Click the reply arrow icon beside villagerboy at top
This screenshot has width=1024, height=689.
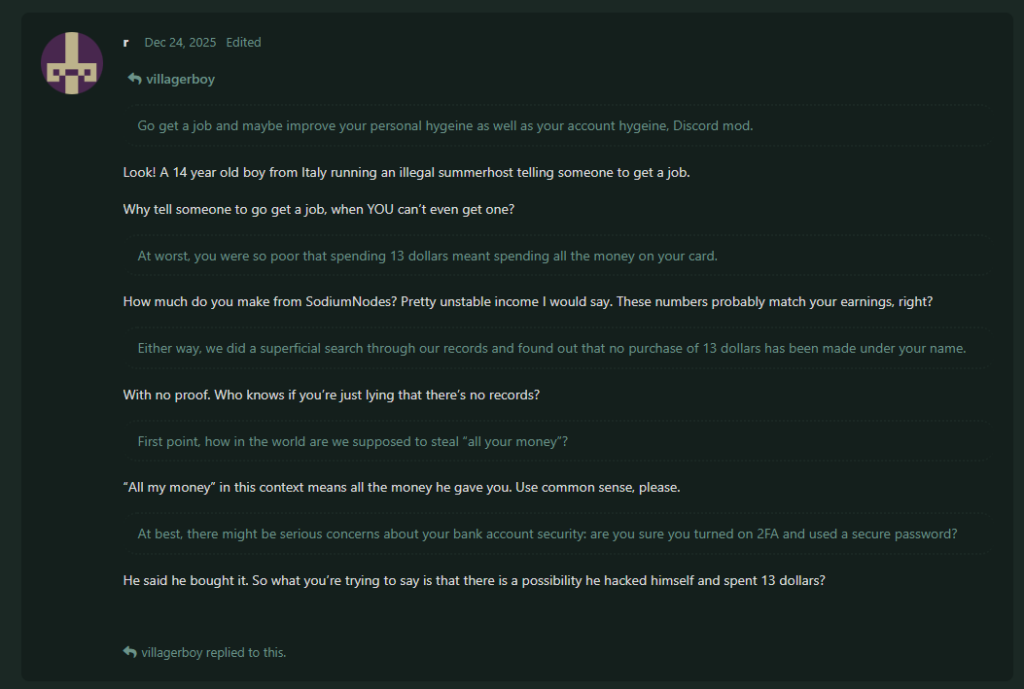coord(135,79)
